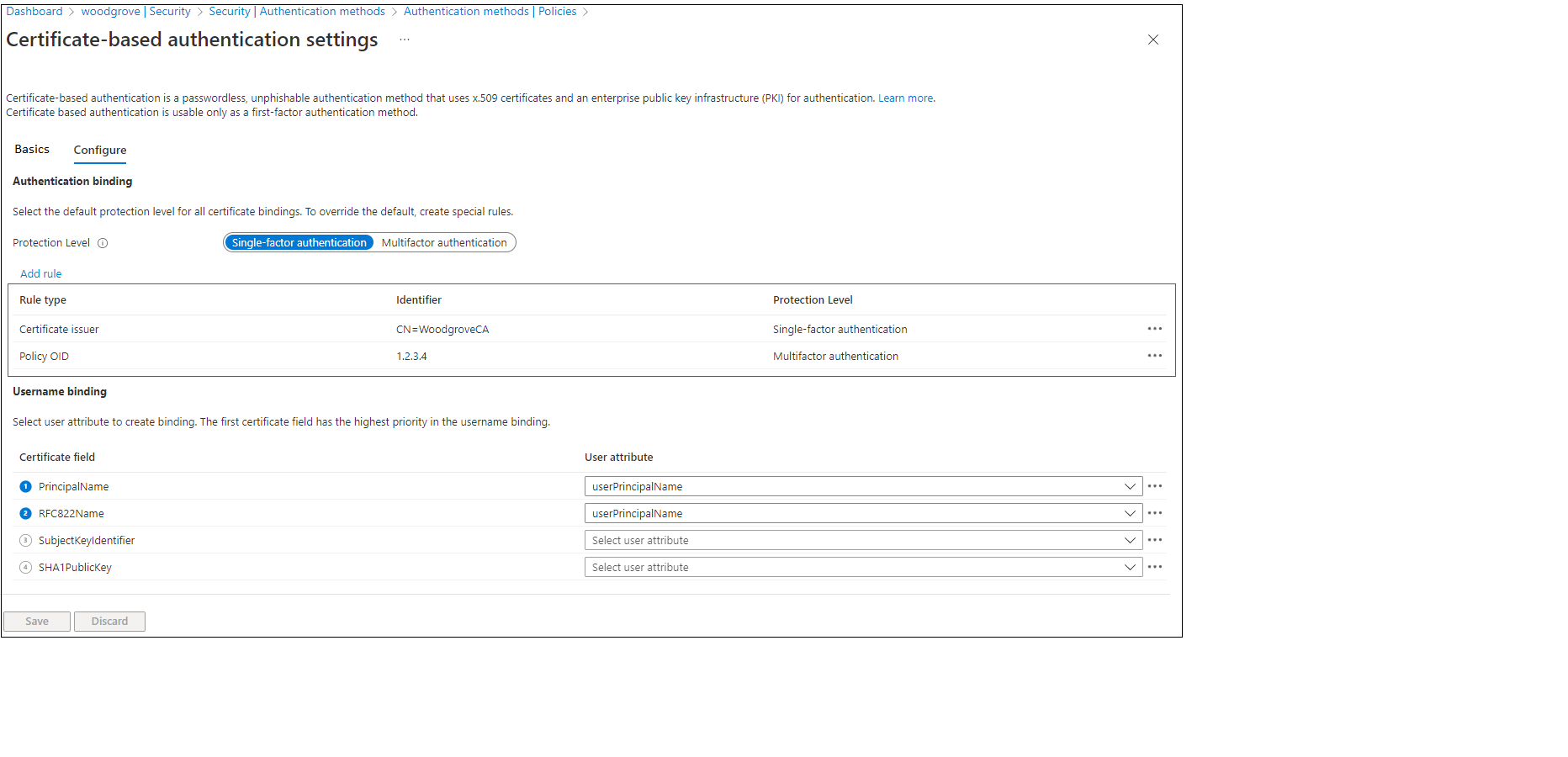Open more options for SHA1PublicKey binding

click(1154, 567)
